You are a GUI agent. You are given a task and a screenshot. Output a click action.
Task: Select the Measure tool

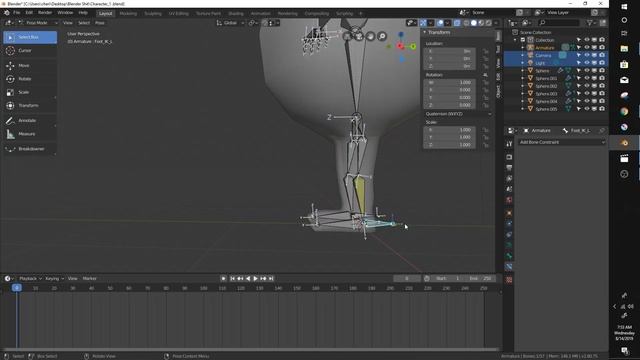[x=30, y=134]
